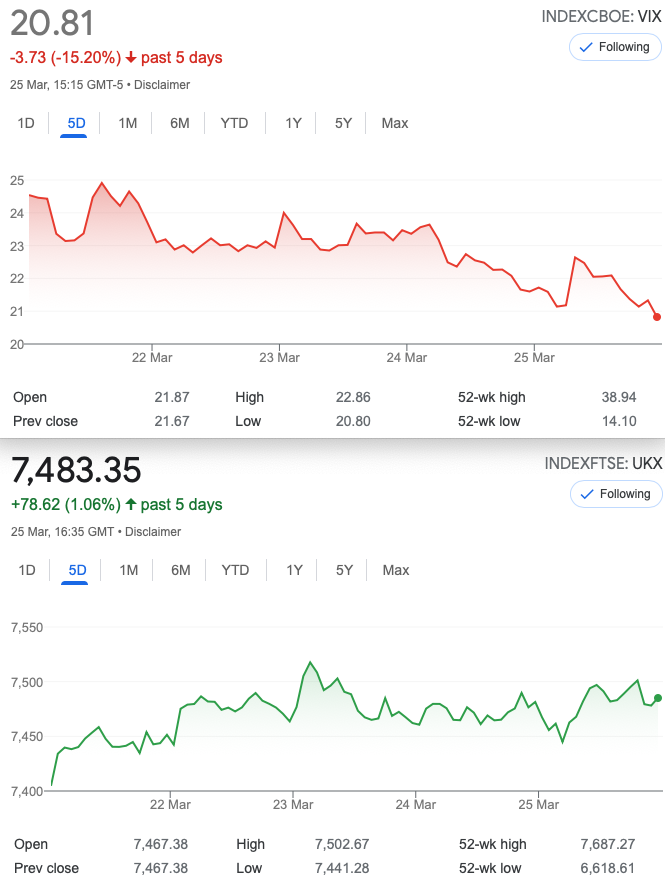This screenshot has height=876, width=665.
Task: Select YTD range on VIX chart
Action: coord(234,123)
